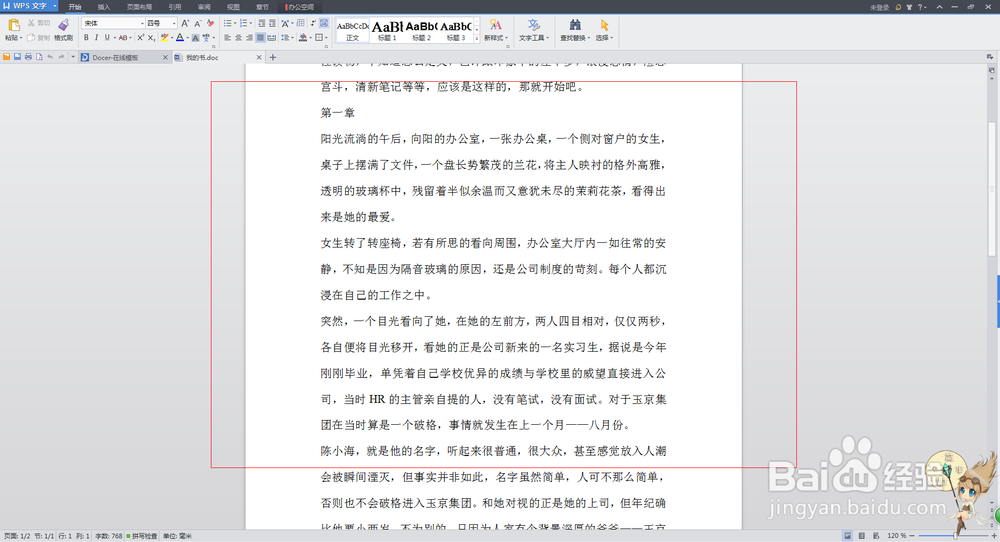Expand the borders dropdown arrow

coord(327,38)
